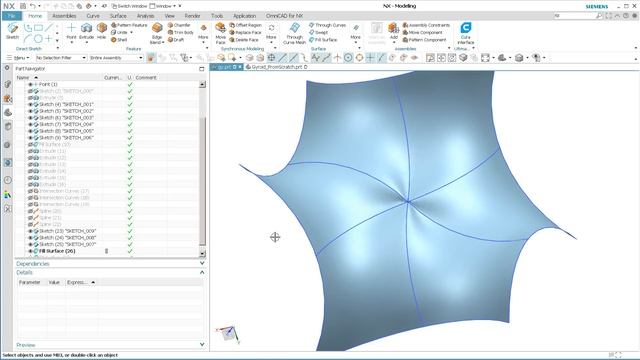Screen dimensions: 640x360
Task: Show the hidden Fill Surface (10)
Action: pyautogui.click(x=30, y=144)
